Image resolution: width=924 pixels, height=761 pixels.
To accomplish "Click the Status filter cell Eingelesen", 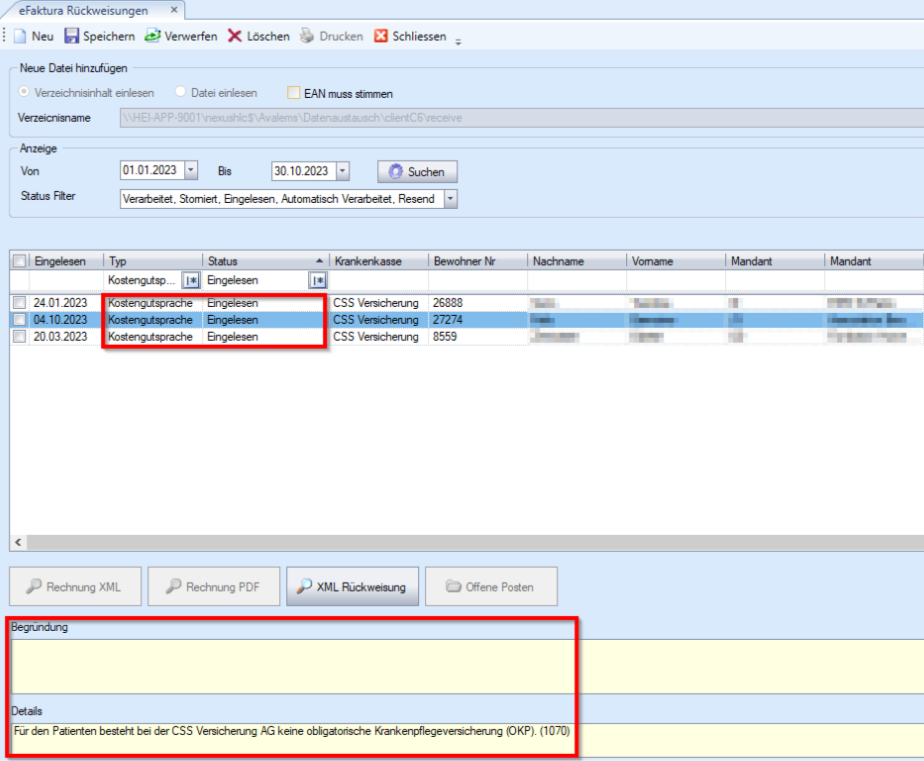I will coord(256,281).
